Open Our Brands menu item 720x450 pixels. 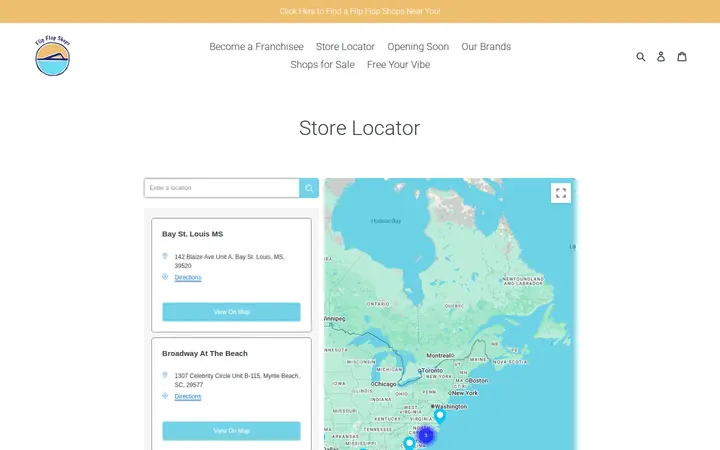(x=486, y=46)
